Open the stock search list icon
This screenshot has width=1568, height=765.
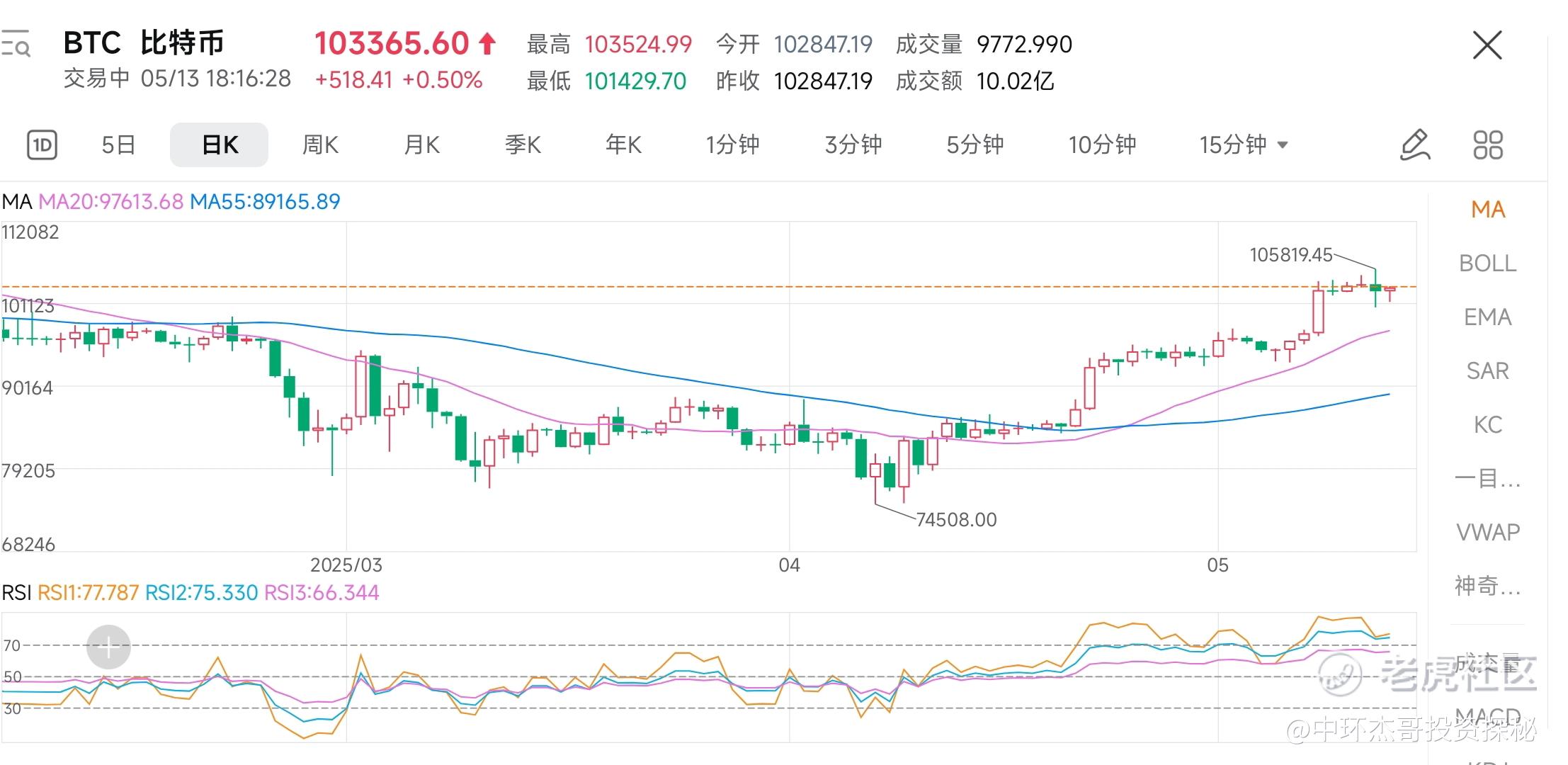pos(16,44)
